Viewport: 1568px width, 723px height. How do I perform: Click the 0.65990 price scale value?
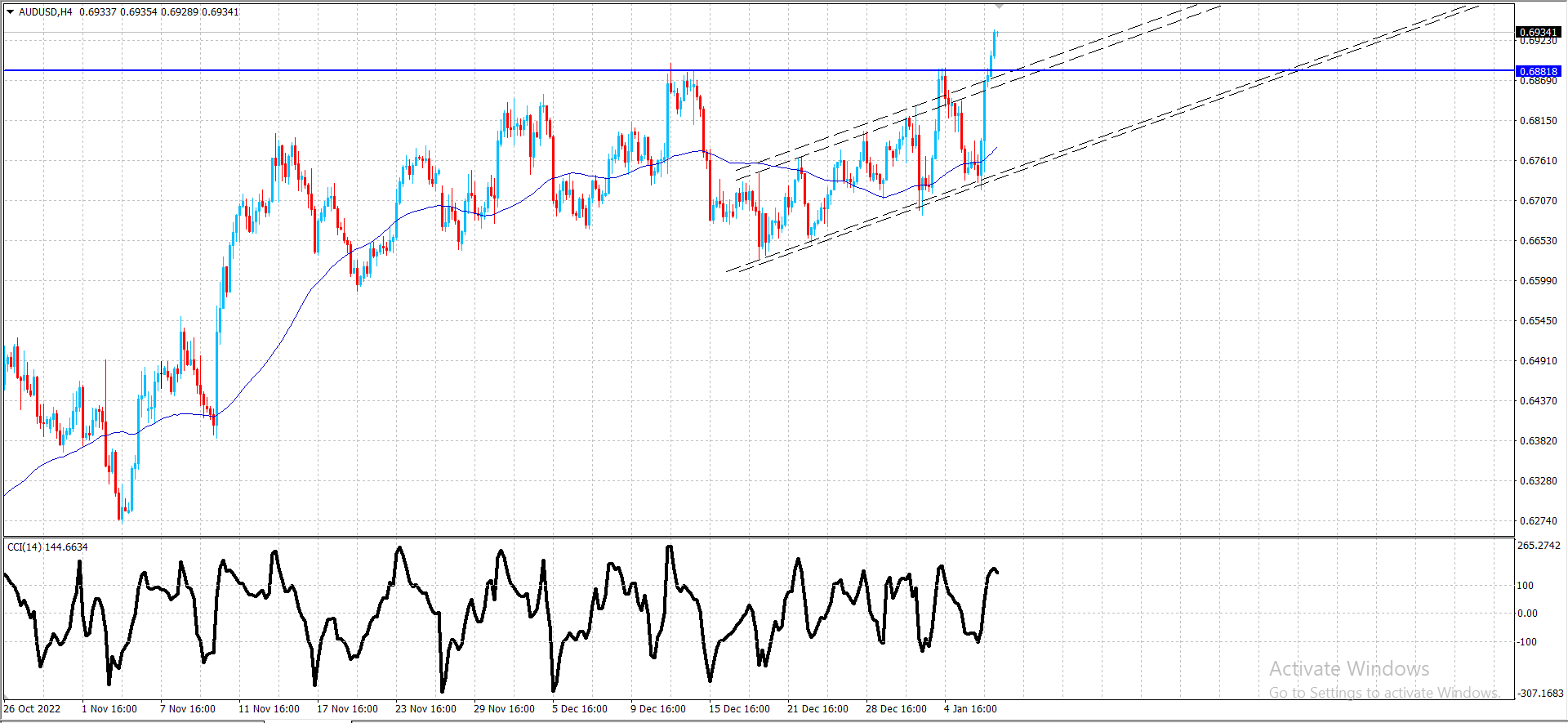tap(1538, 280)
